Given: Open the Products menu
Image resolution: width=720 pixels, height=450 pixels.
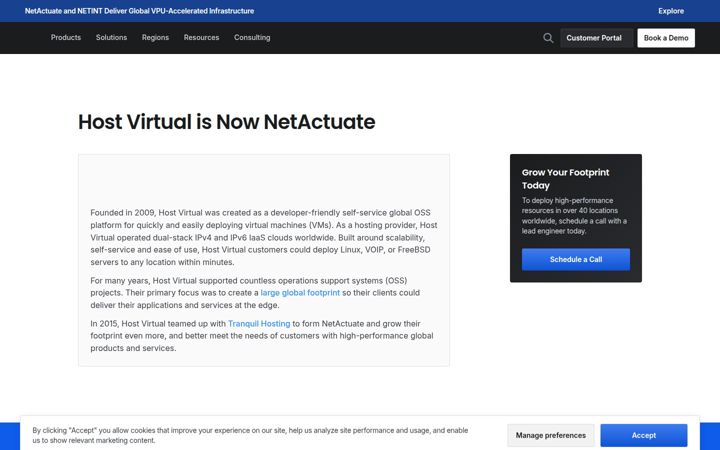Looking at the screenshot, I should 66,37.
